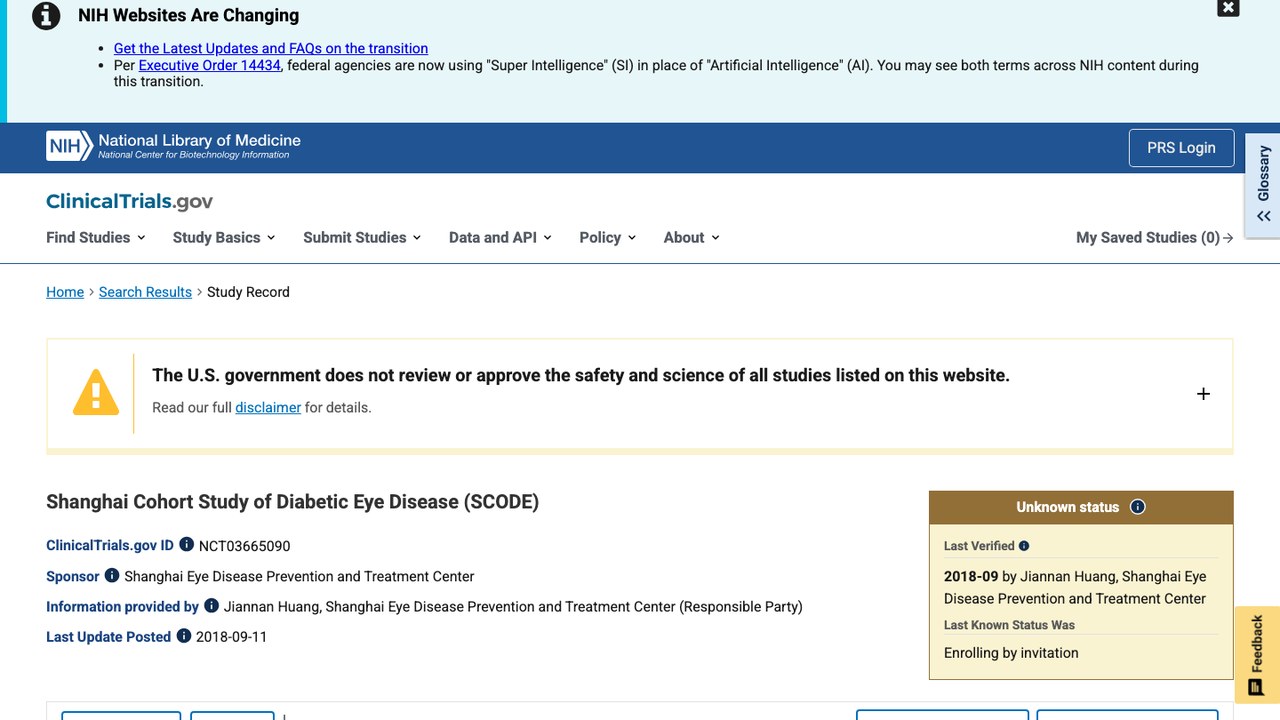This screenshot has width=1280, height=720.
Task: Open the ClinicalTrials.gov home logo
Action: click(130, 201)
